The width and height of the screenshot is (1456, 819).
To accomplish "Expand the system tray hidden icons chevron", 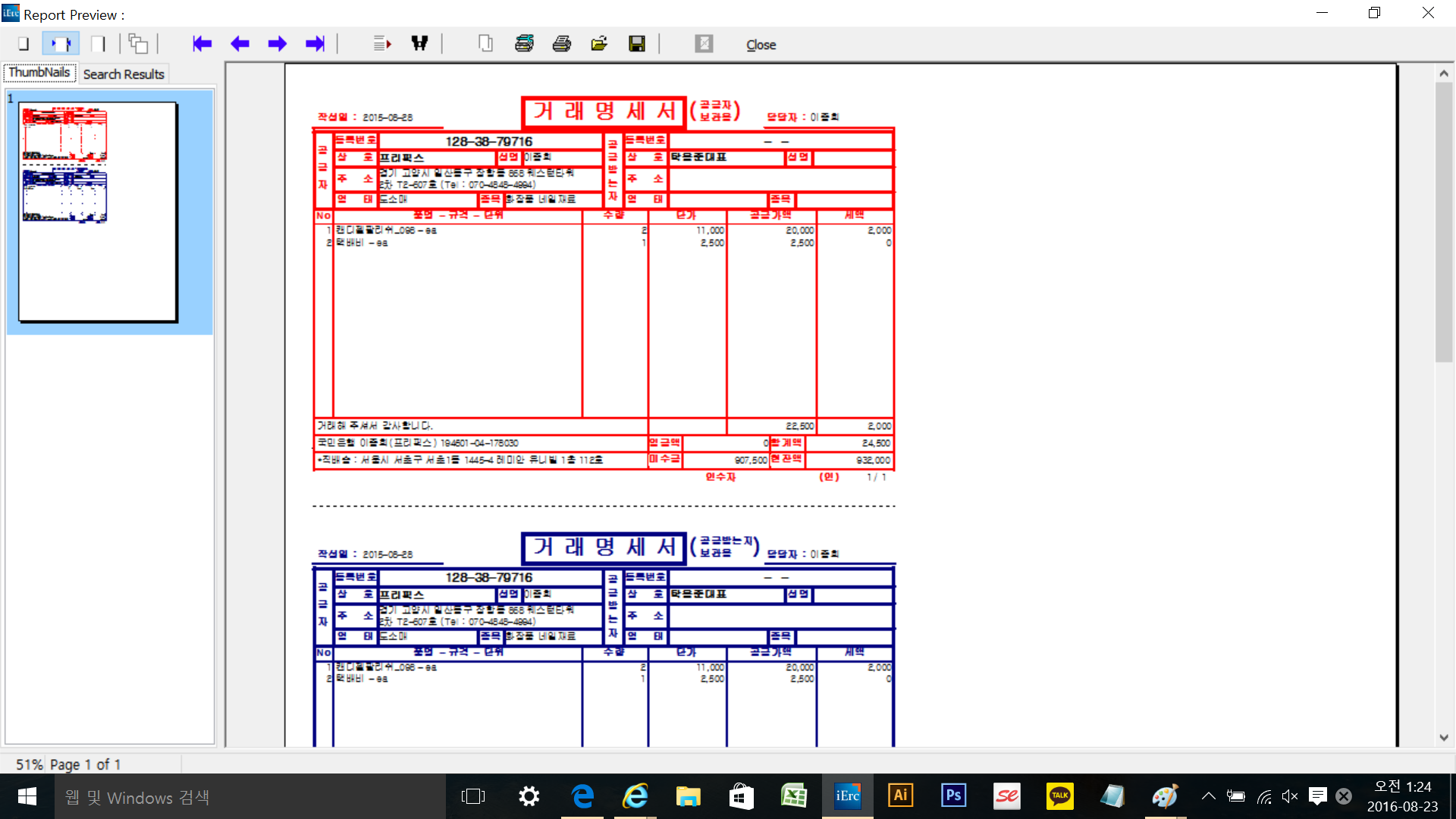I will click(x=1209, y=796).
